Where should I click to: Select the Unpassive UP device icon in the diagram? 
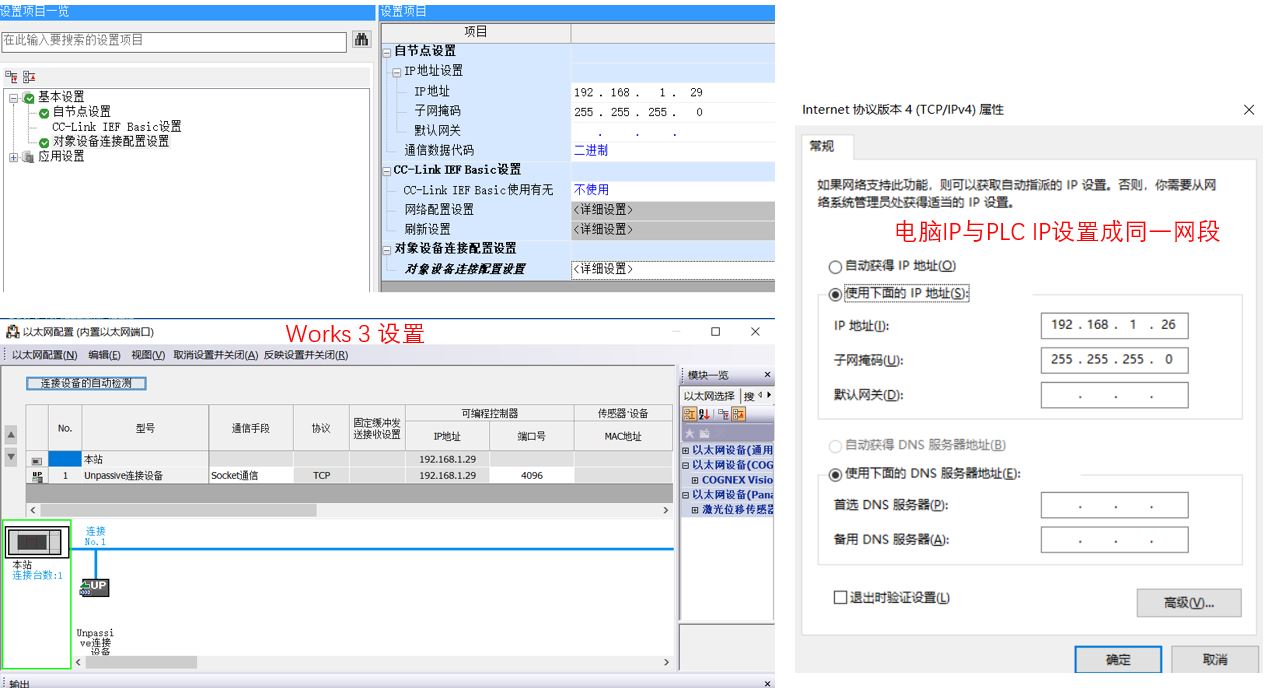(x=95, y=587)
